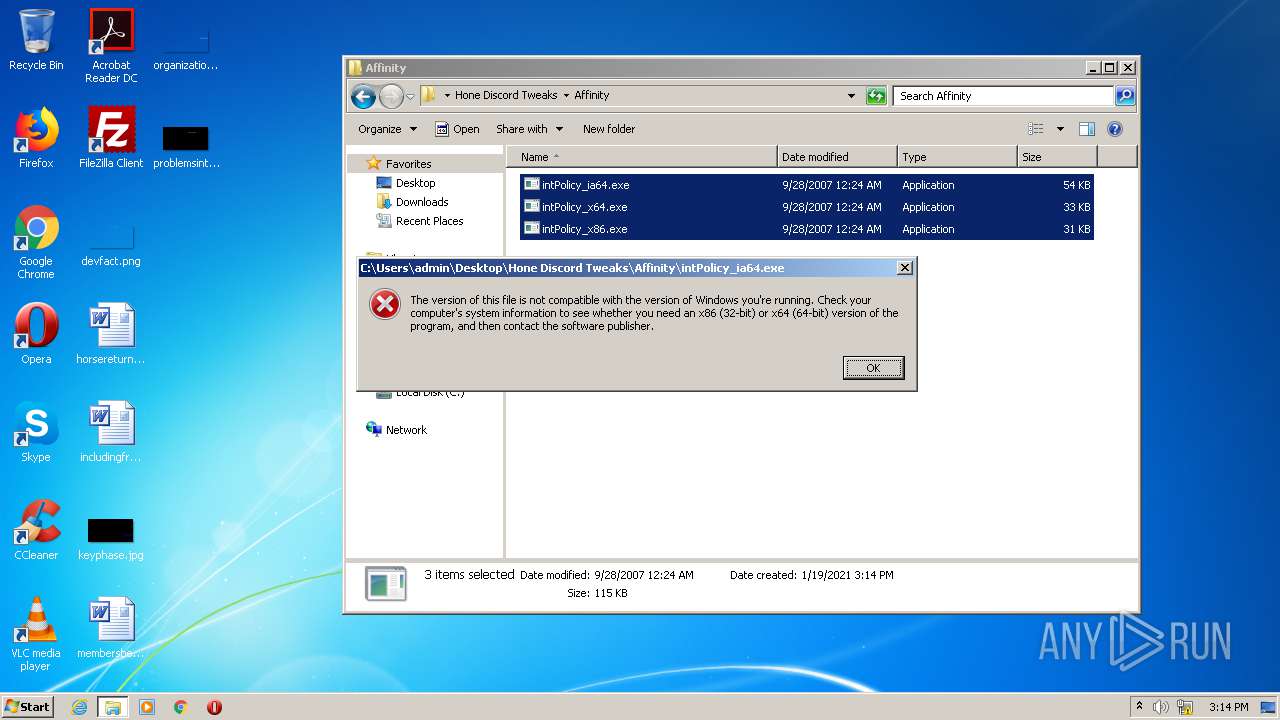Screen dimensions: 1280x720
Task: Expand address bar previous locations dropdown
Action: point(851,96)
